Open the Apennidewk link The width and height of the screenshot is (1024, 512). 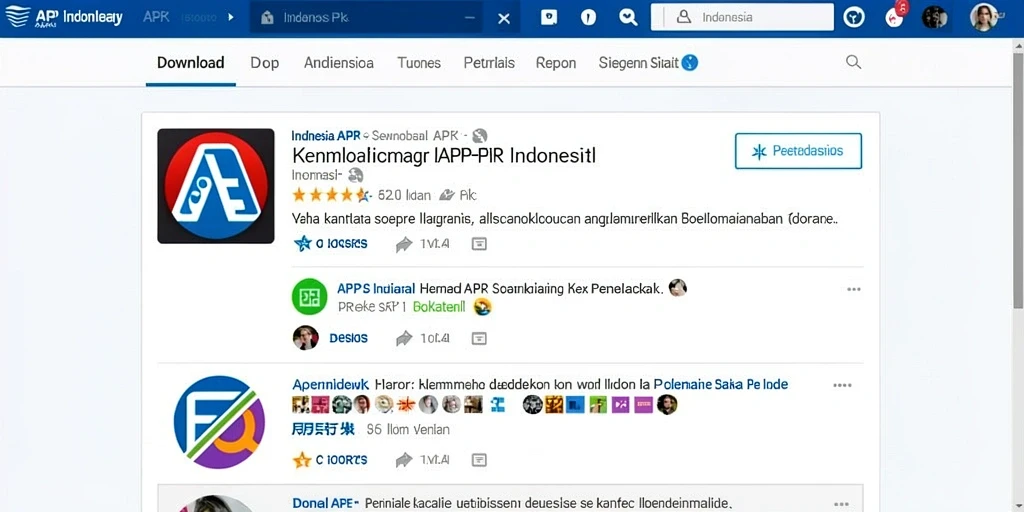(x=330, y=385)
